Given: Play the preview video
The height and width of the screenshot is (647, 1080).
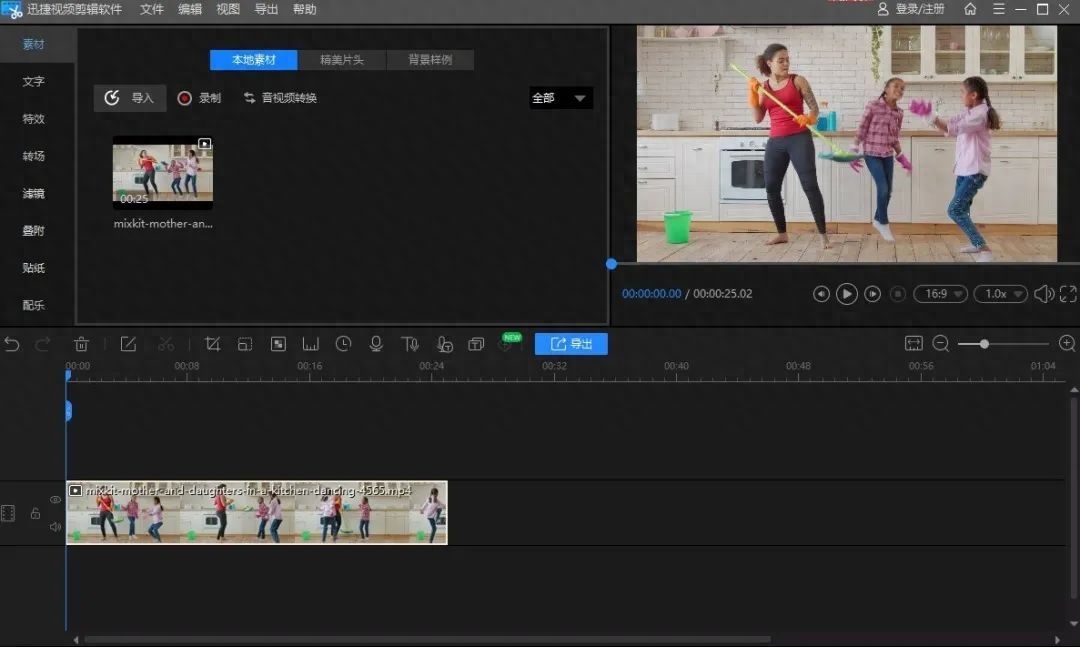Looking at the screenshot, I should [x=847, y=294].
